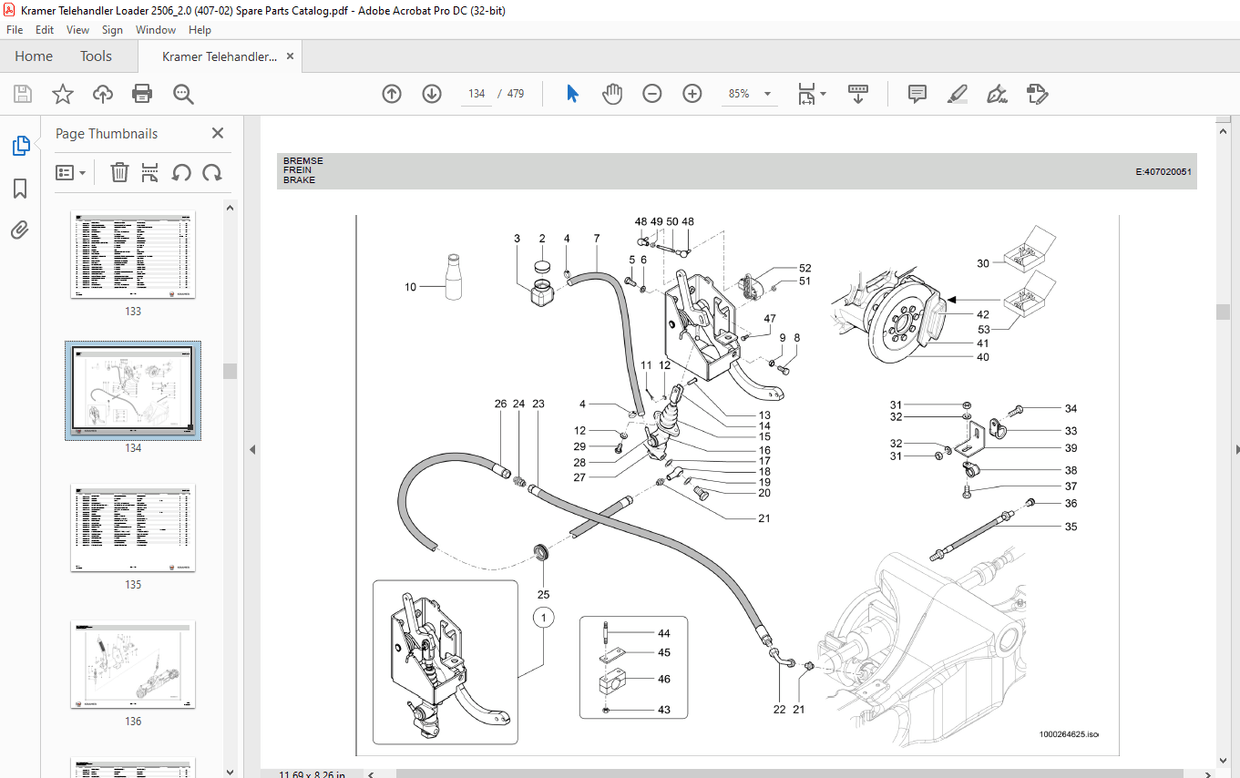The width and height of the screenshot is (1240, 778).
Task: Go to Home view
Action: point(33,56)
